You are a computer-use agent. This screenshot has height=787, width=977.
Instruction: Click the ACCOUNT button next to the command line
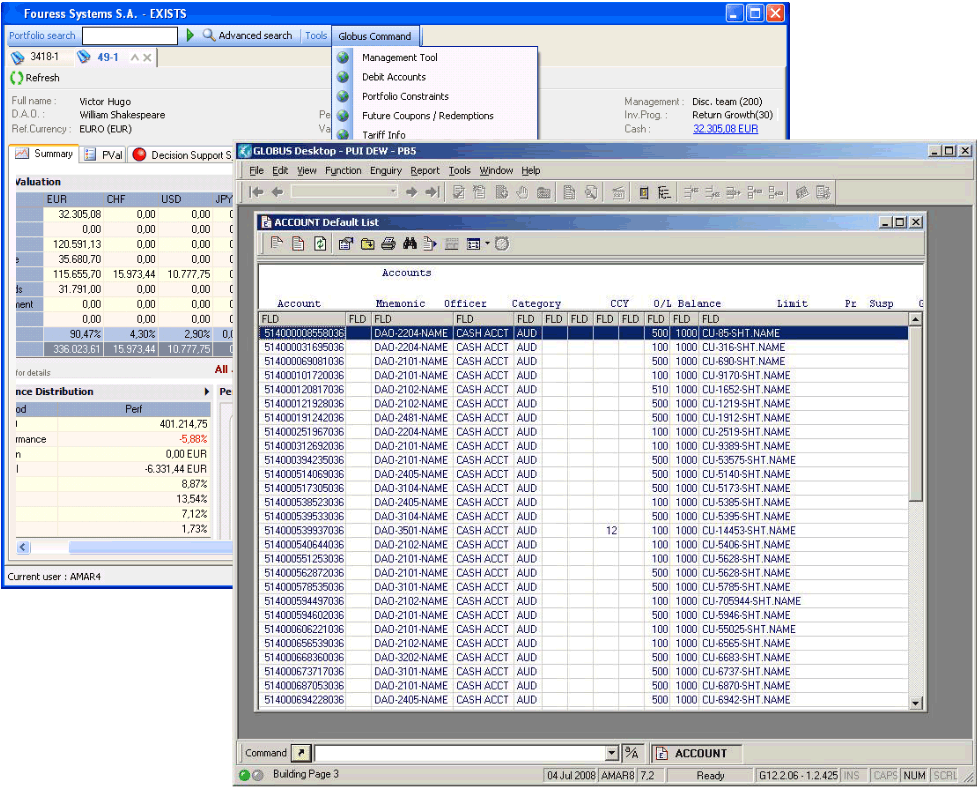tap(697, 753)
